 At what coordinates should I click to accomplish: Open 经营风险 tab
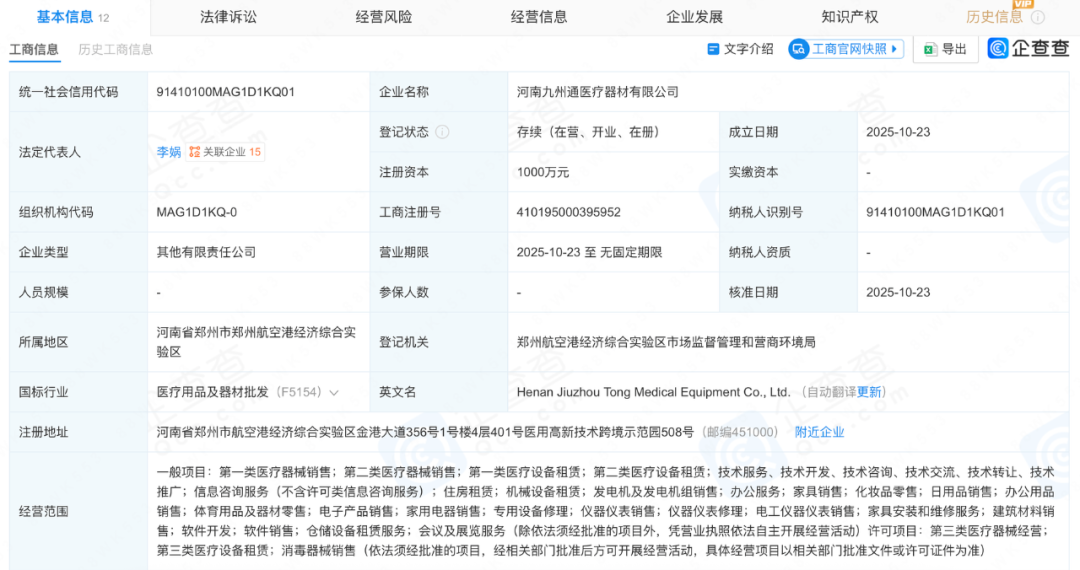[x=384, y=17]
